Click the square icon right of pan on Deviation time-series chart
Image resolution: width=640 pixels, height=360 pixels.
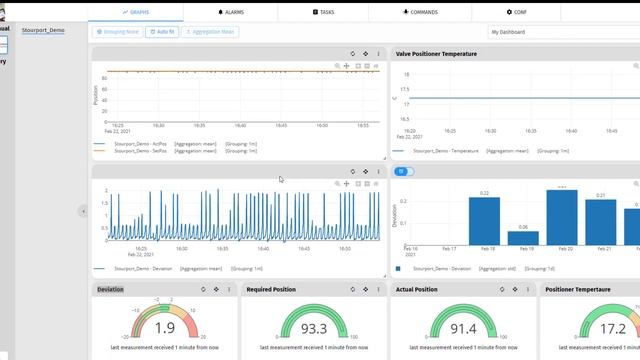pyautogui.click(x=358, y=184)
